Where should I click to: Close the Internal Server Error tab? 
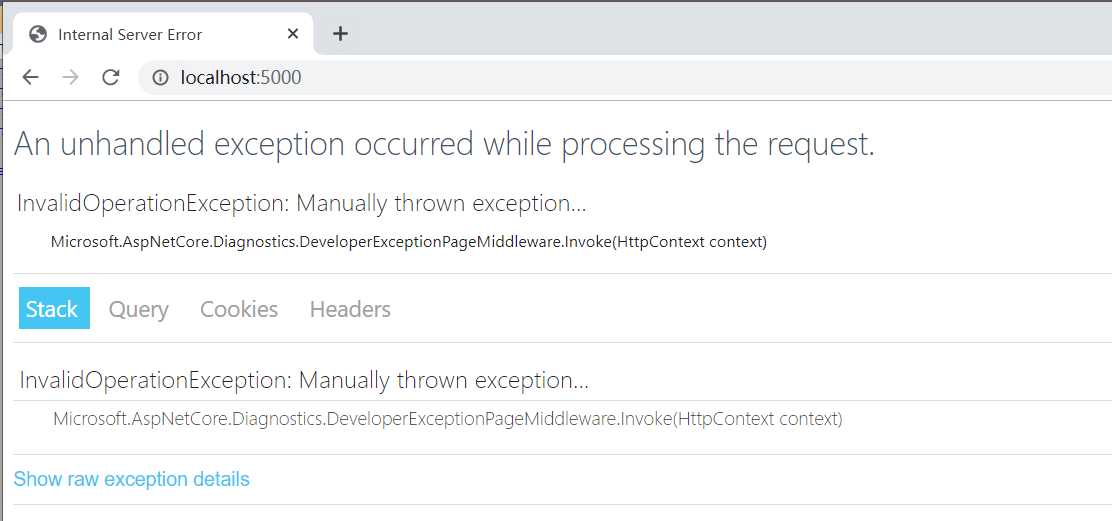click(x=293, y=34)
